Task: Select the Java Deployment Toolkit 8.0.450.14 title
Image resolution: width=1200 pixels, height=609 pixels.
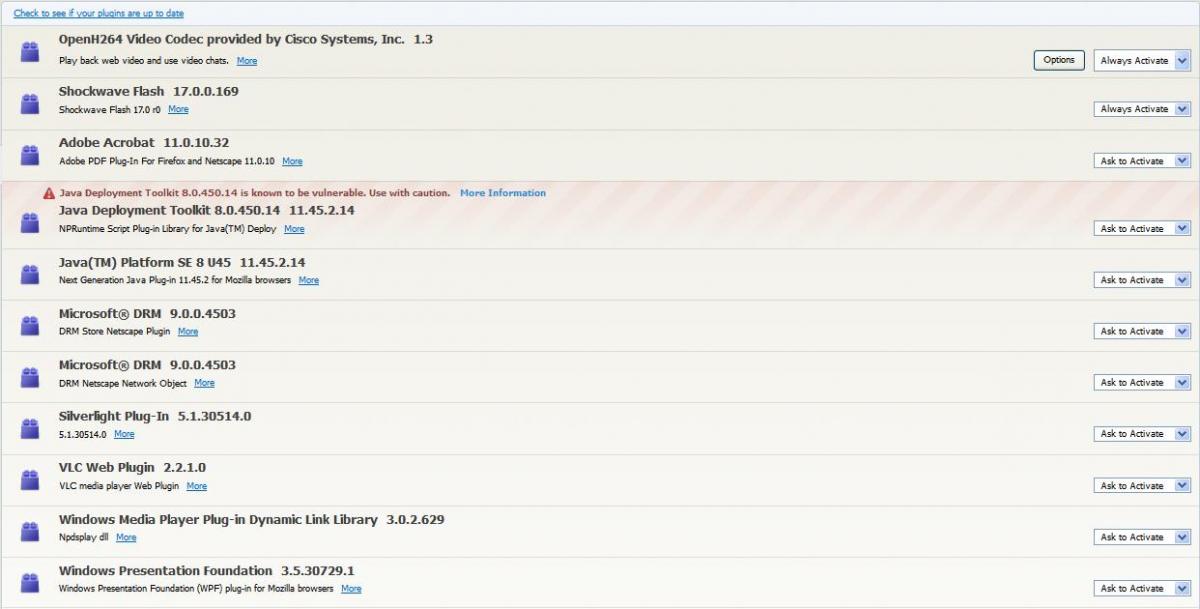Action: 207,211
